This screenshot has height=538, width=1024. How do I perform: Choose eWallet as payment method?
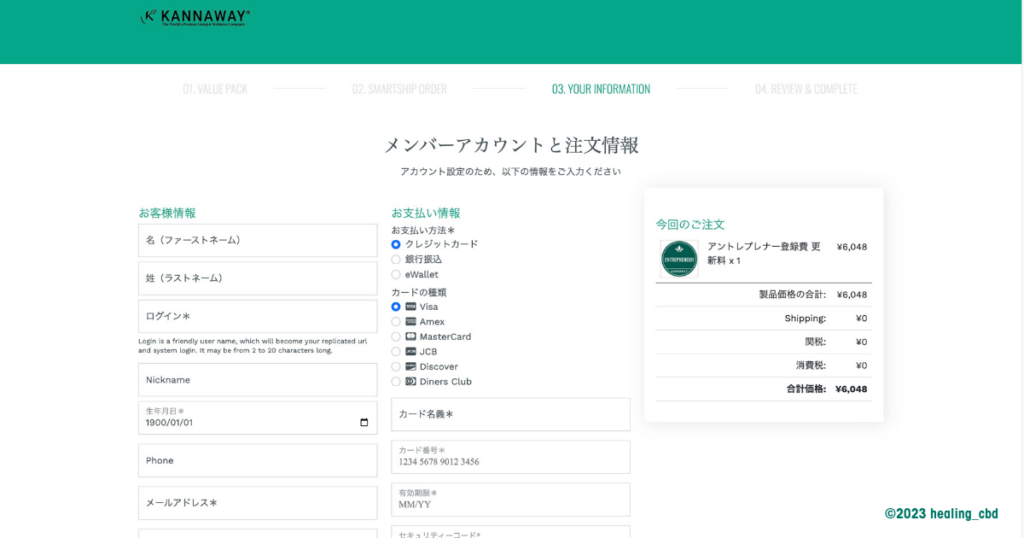(x=396, y=274)
